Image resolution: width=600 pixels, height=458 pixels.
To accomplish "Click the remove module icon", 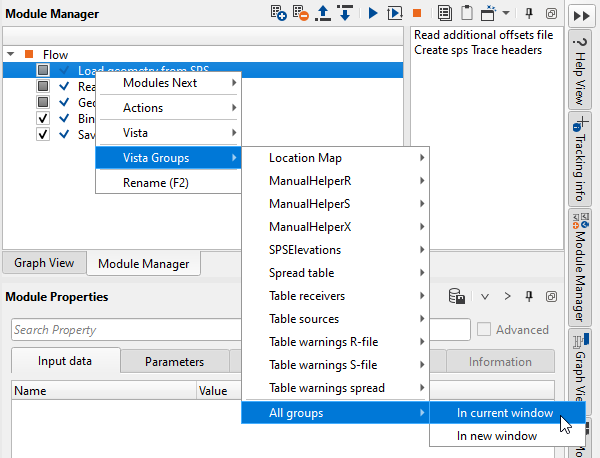I will (300, 13).
